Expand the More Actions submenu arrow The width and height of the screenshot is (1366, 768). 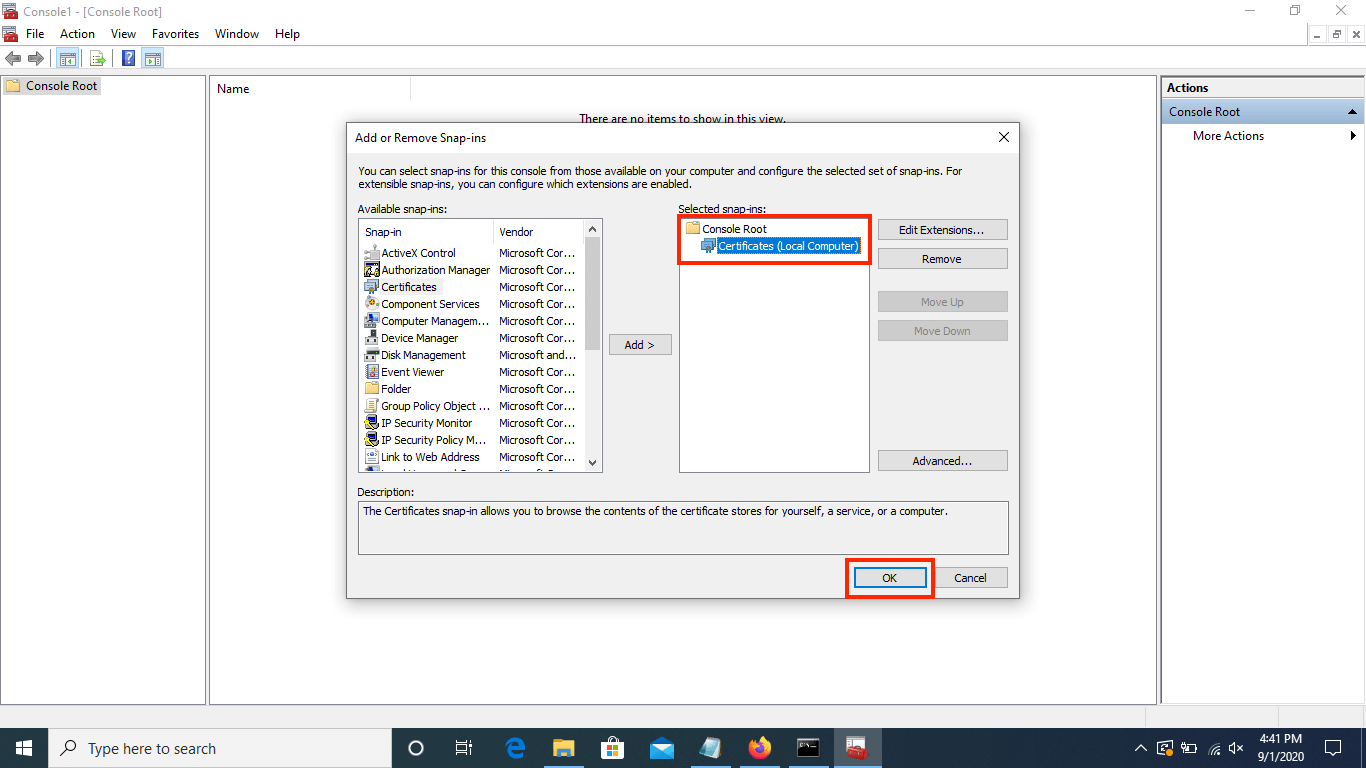pyautogui.click(x=1353, y=136)
